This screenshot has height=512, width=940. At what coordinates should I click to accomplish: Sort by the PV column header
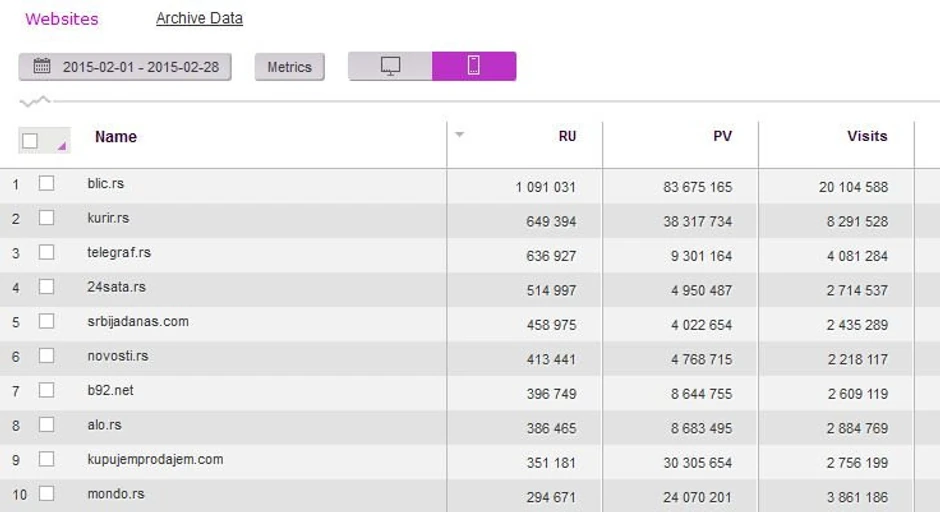point(721,137)
